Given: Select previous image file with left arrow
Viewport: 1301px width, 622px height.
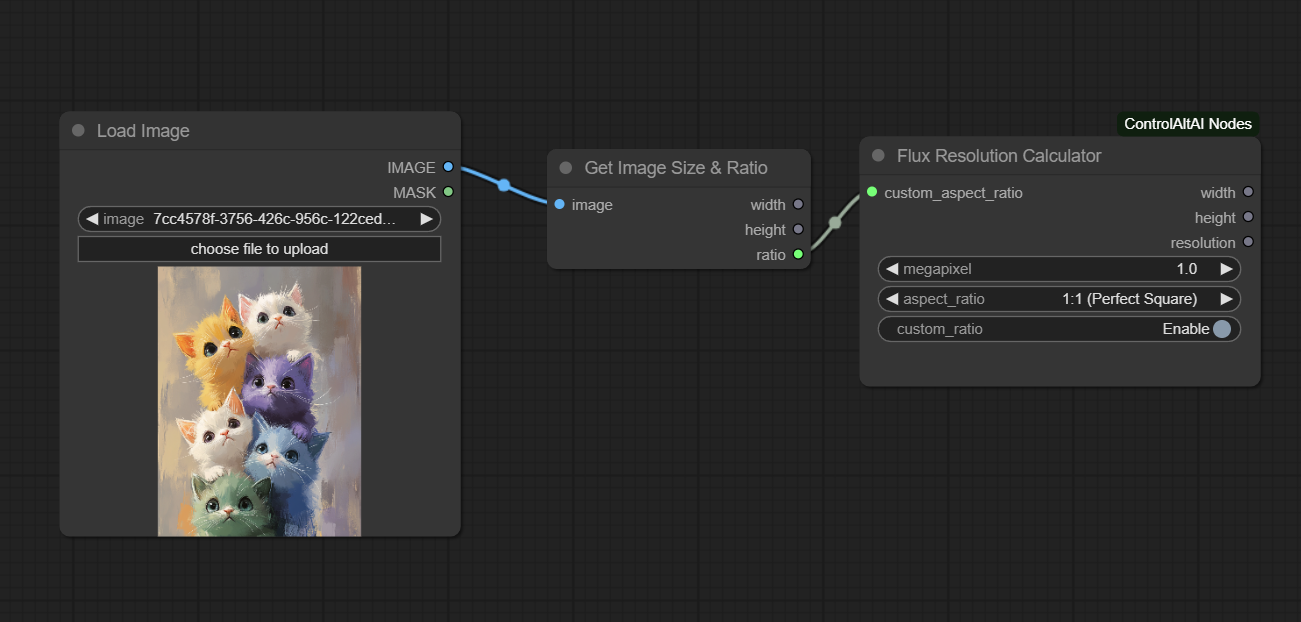Looking at the screenshot, I should click(x=92, y=219).
